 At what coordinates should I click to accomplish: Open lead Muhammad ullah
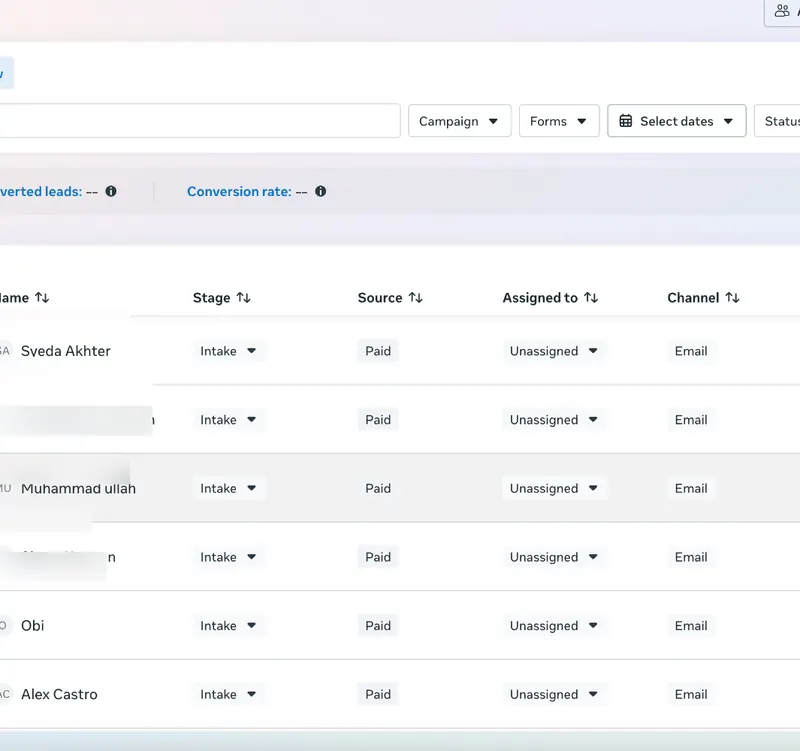79,488
